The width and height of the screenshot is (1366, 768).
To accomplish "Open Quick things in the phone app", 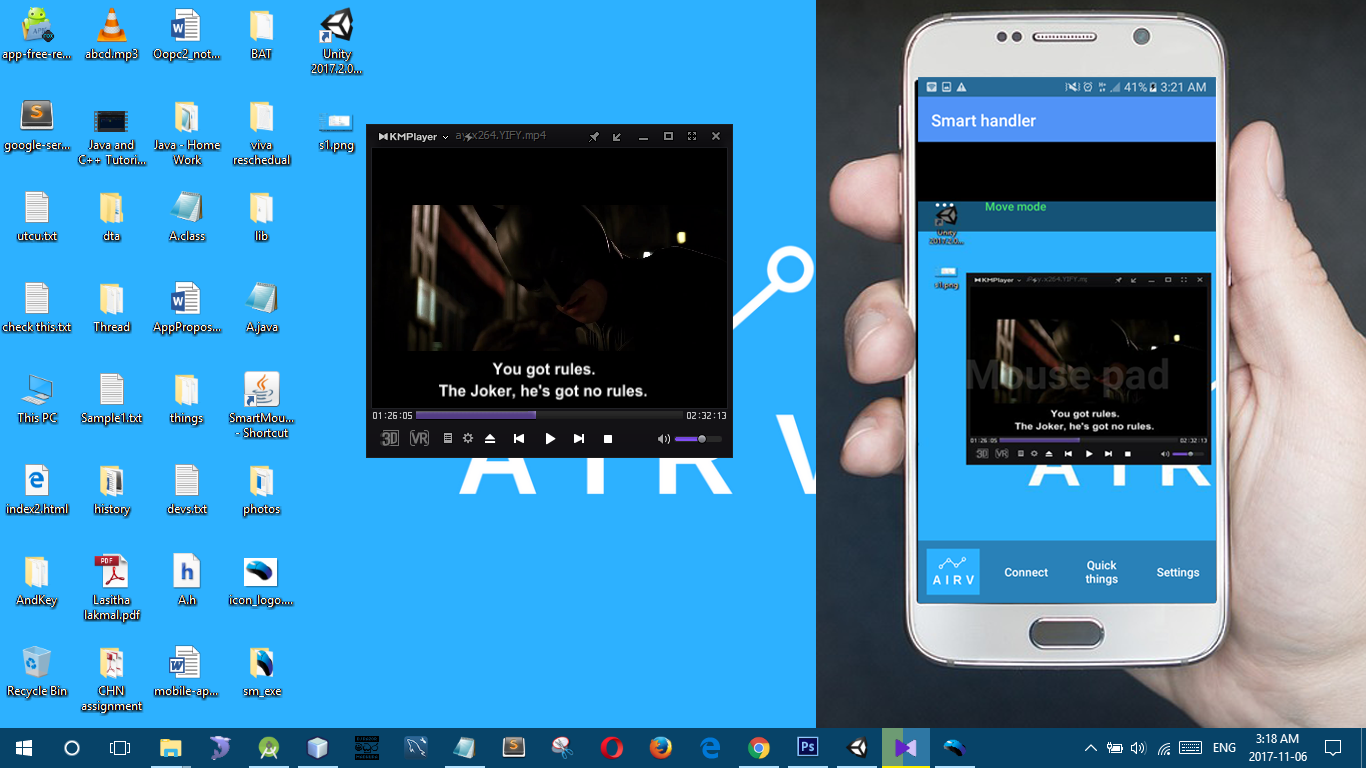I will tap(1102, 572).
